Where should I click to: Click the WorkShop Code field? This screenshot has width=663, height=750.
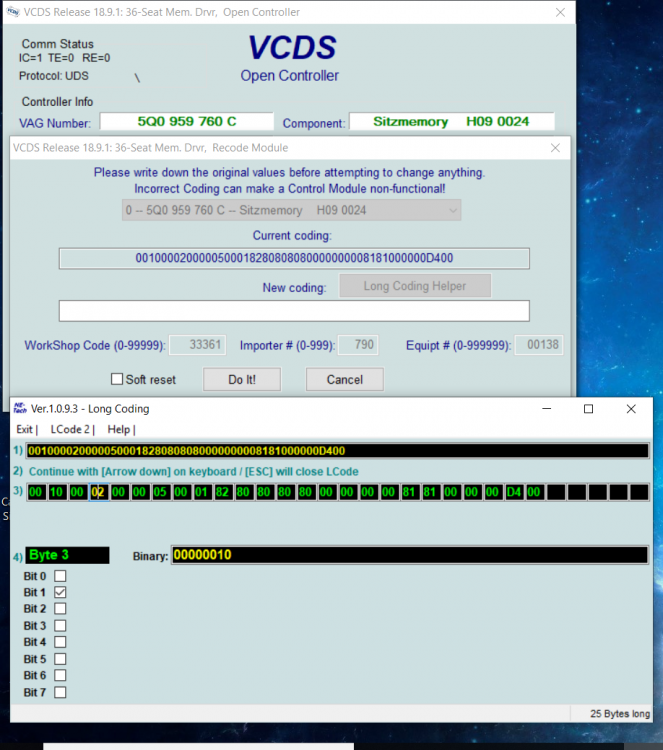[198, 345]
